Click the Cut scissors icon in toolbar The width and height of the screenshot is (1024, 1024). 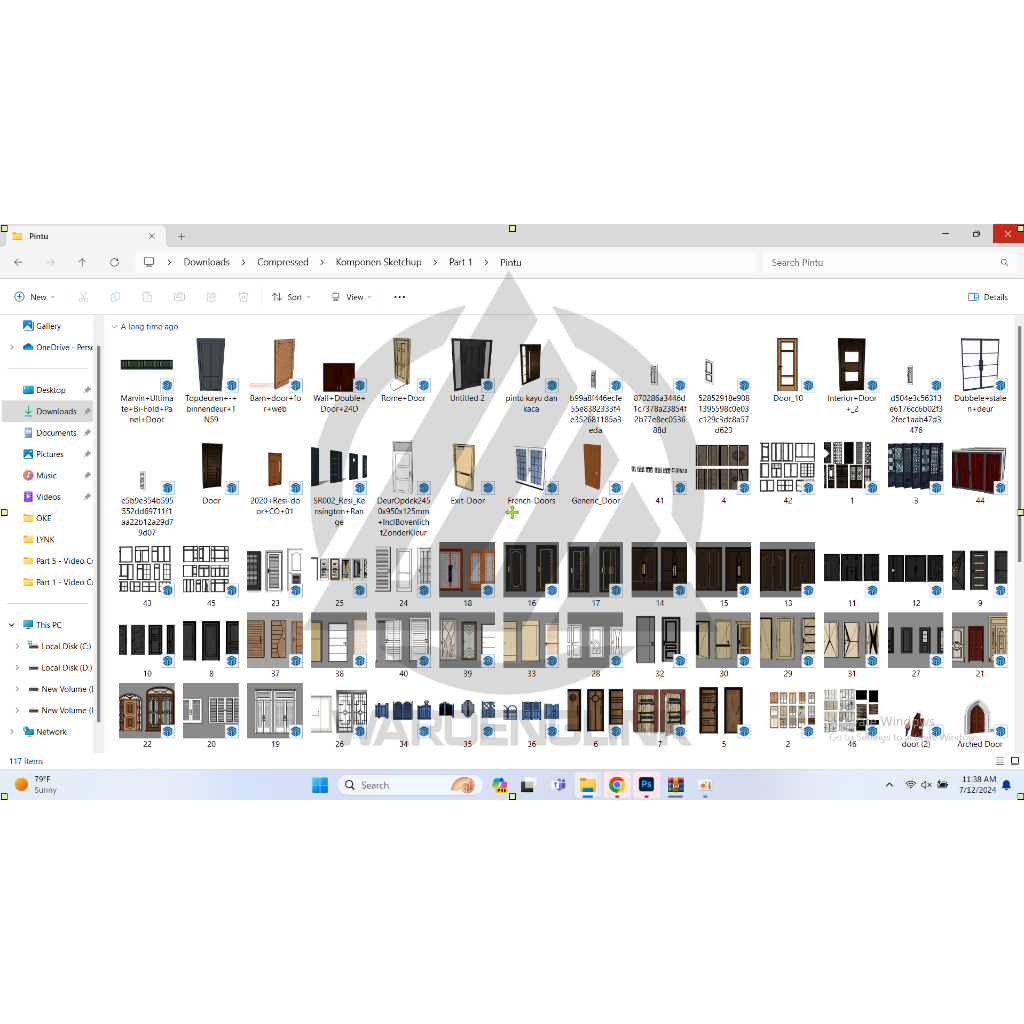click(x=83, y=297)
